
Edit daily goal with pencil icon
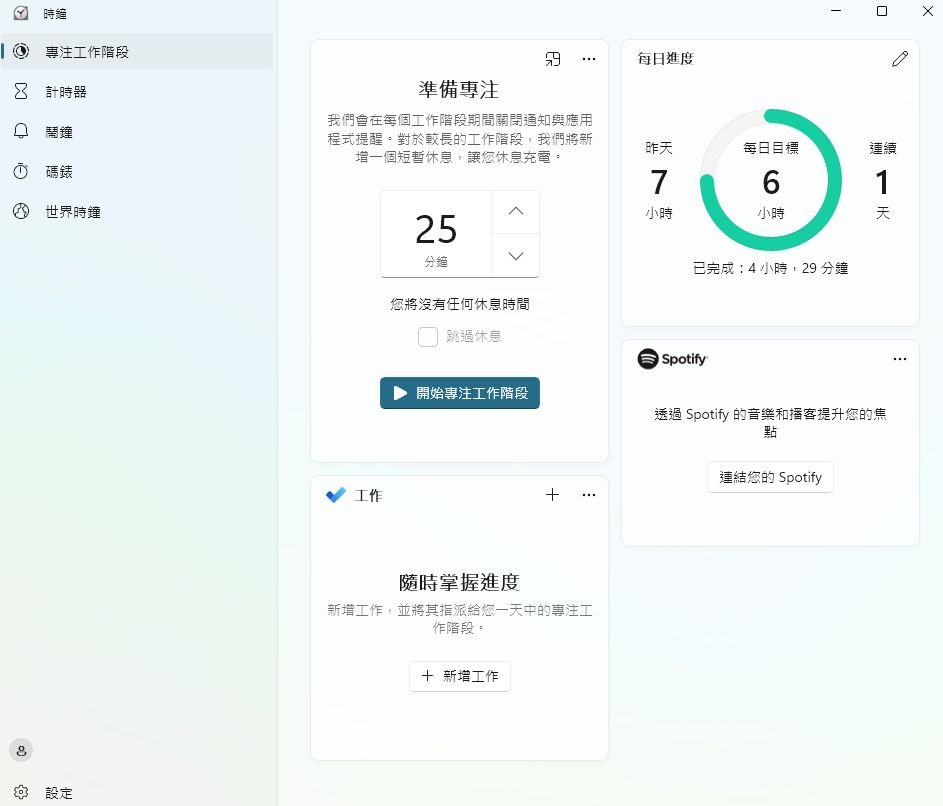[900, 59]
